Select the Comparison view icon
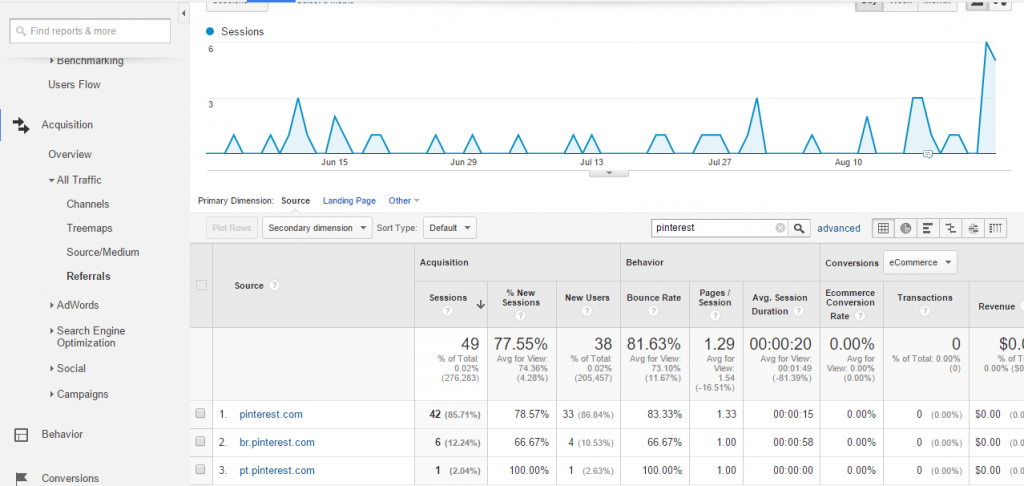 pos(951,228)
